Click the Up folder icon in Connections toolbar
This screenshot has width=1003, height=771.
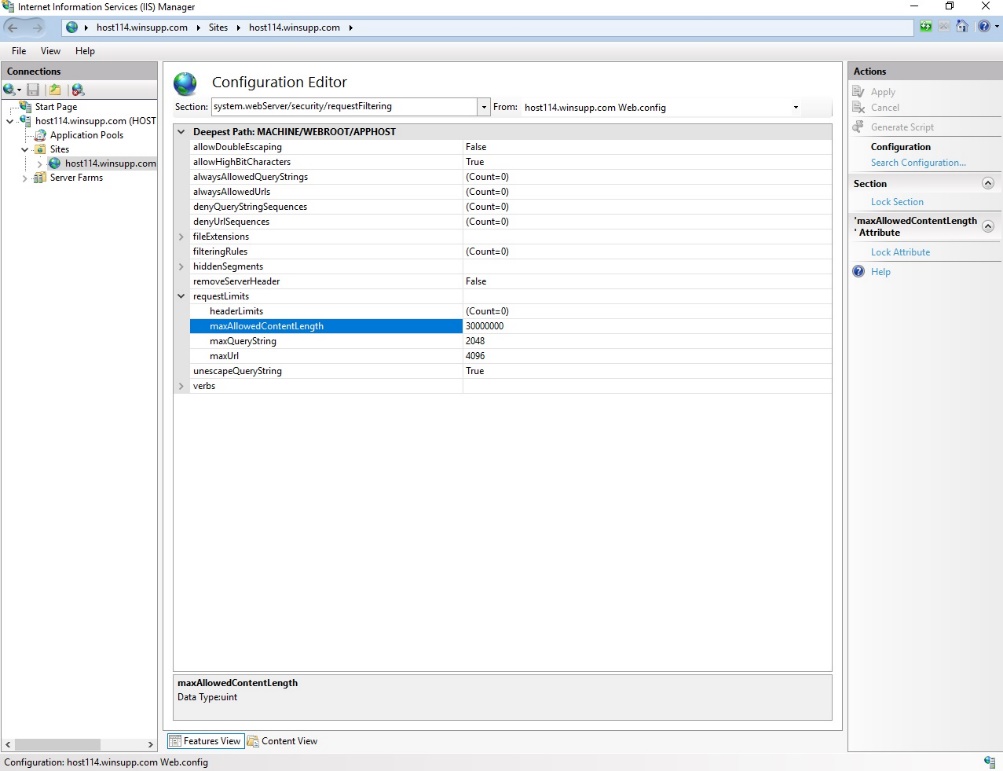point(55,90)
